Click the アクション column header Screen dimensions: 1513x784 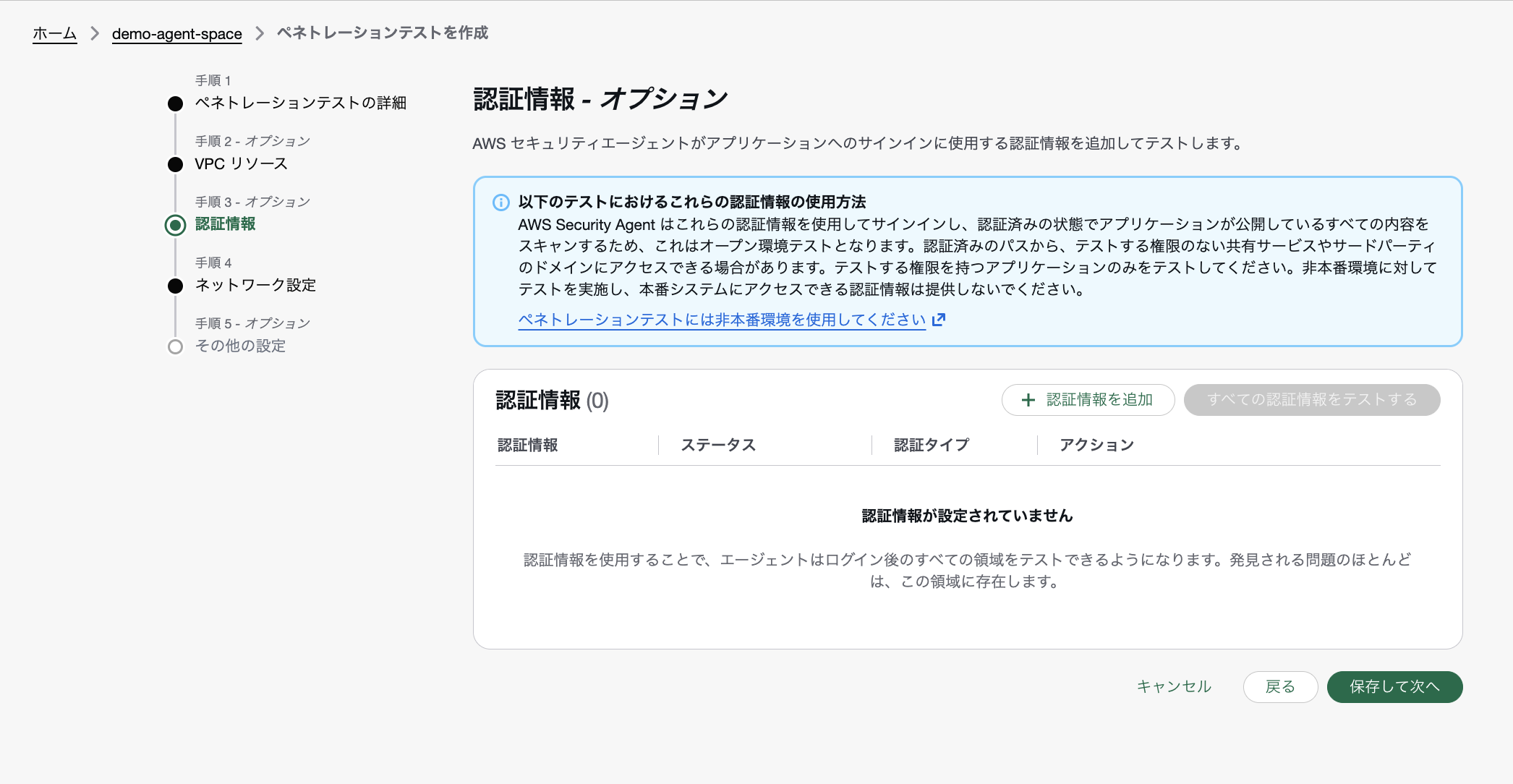point(1097,445)
